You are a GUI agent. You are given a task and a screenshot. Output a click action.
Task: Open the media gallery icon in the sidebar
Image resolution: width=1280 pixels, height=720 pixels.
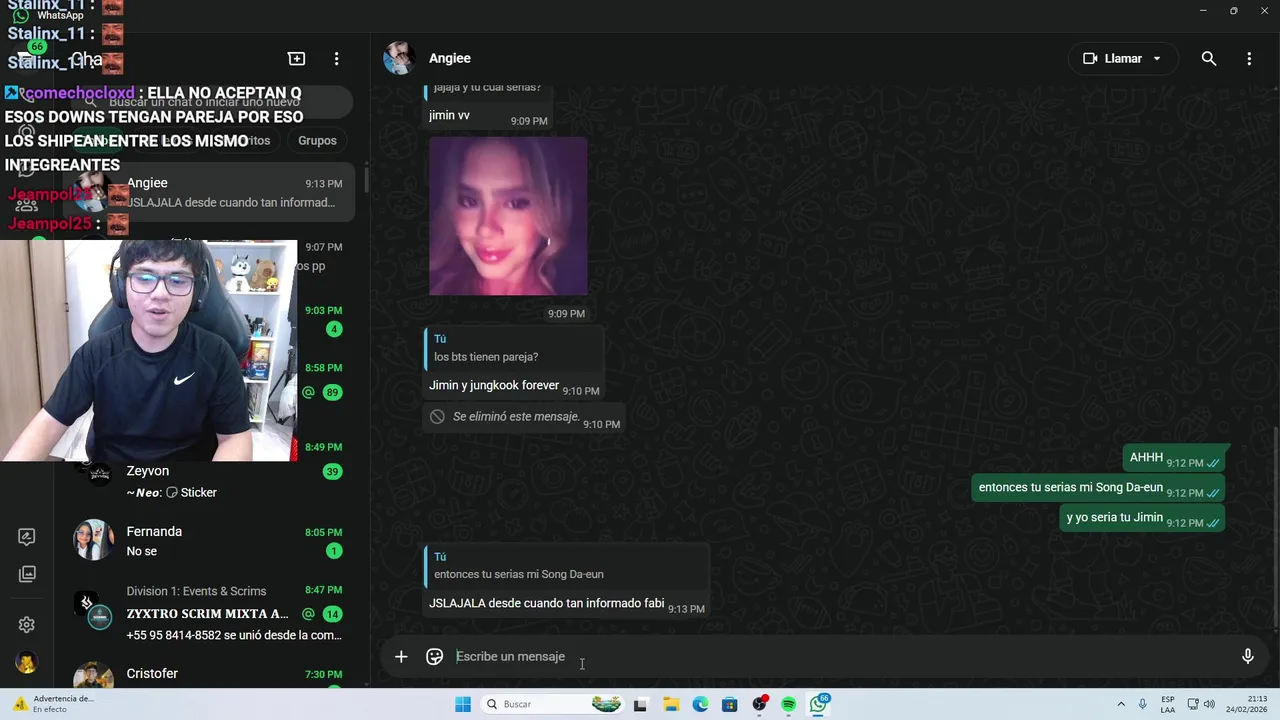27,574
